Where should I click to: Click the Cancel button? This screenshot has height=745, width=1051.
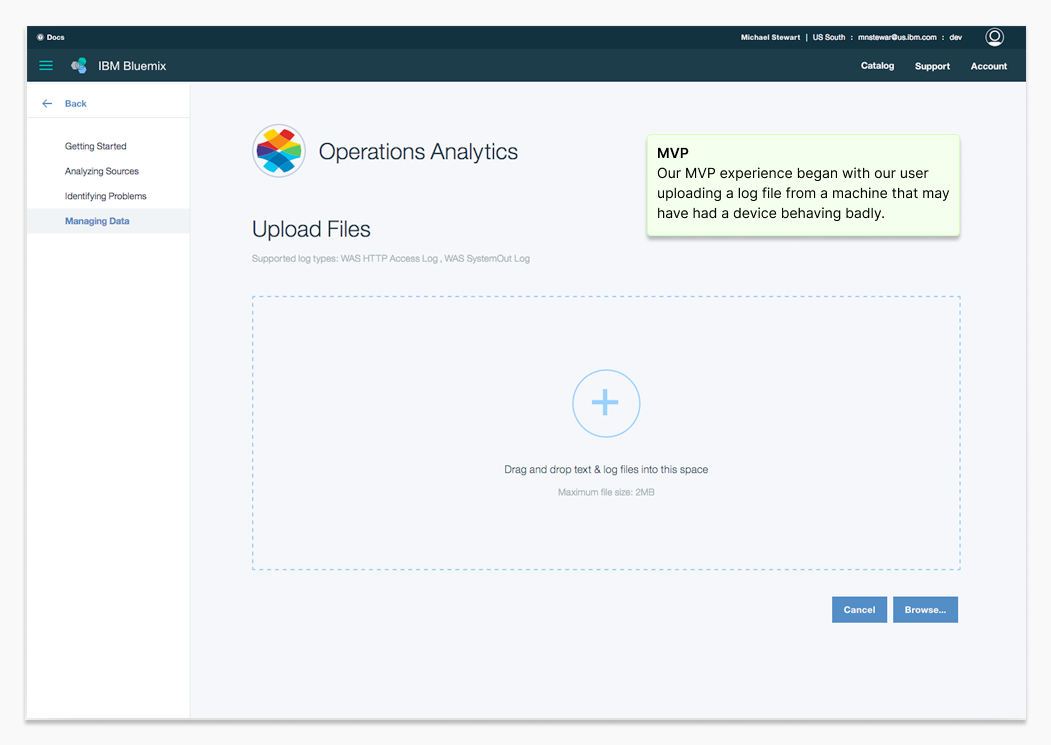coord(858,609)
